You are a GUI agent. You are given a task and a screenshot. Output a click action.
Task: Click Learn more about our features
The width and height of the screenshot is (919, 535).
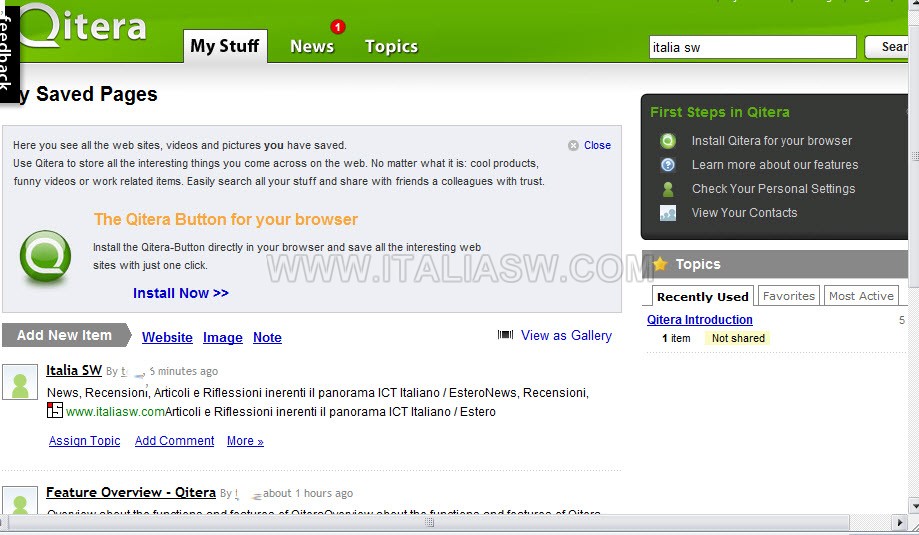[775, 165]
